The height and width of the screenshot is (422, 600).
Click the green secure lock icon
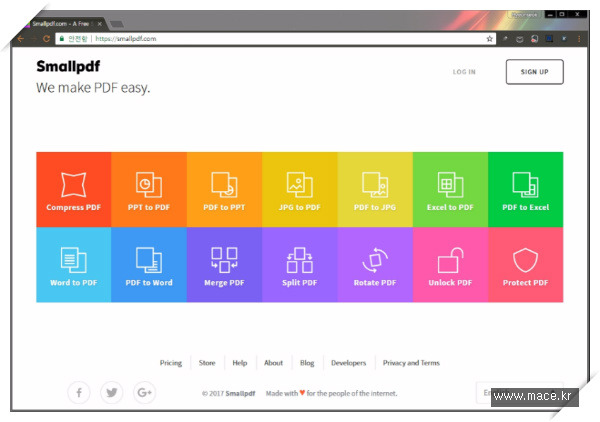62,39
